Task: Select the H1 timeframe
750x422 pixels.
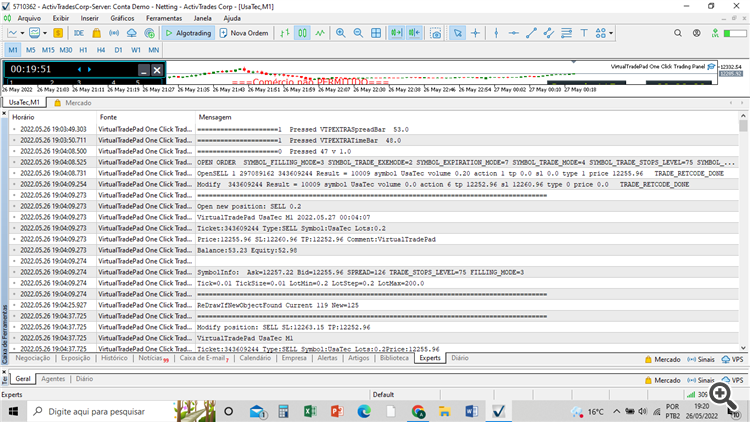Action: pos(83,50)
